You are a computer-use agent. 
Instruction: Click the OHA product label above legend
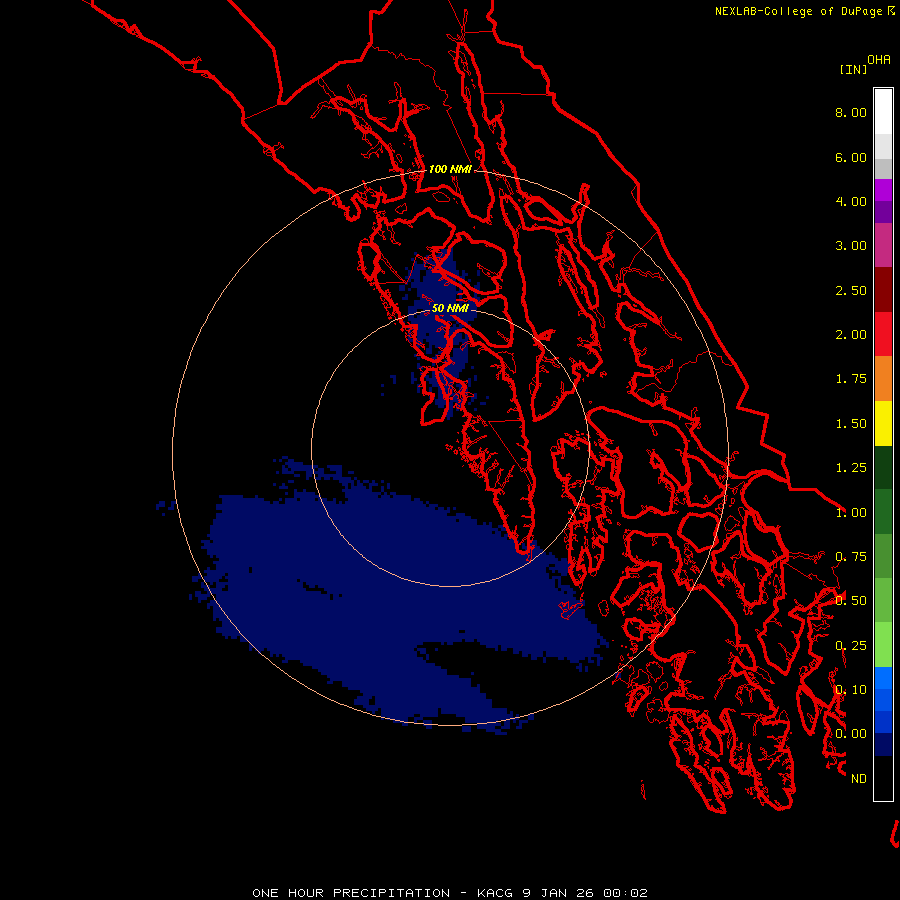pos(879,59)
